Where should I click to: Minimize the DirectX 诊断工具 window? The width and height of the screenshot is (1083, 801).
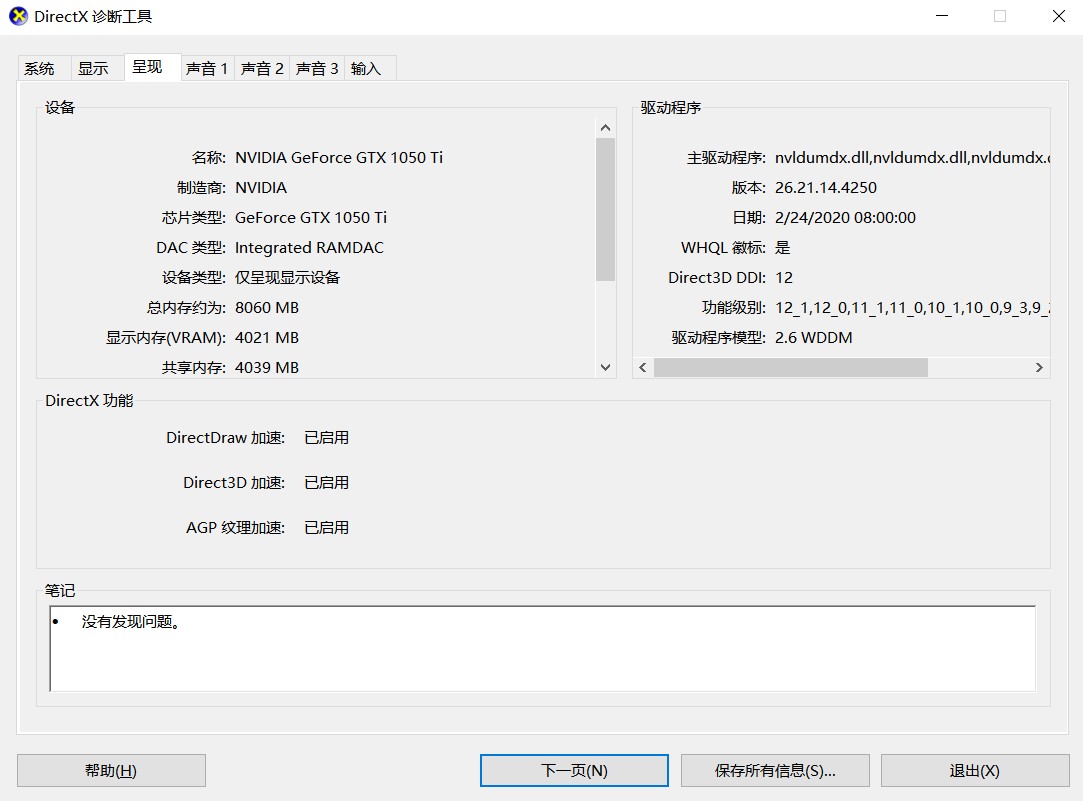(941, 16)
